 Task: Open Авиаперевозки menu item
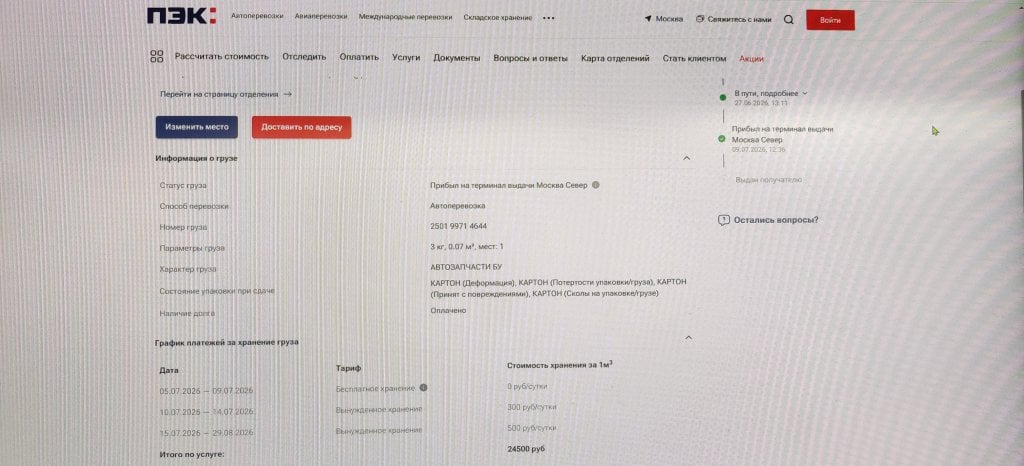click(321, 17)
